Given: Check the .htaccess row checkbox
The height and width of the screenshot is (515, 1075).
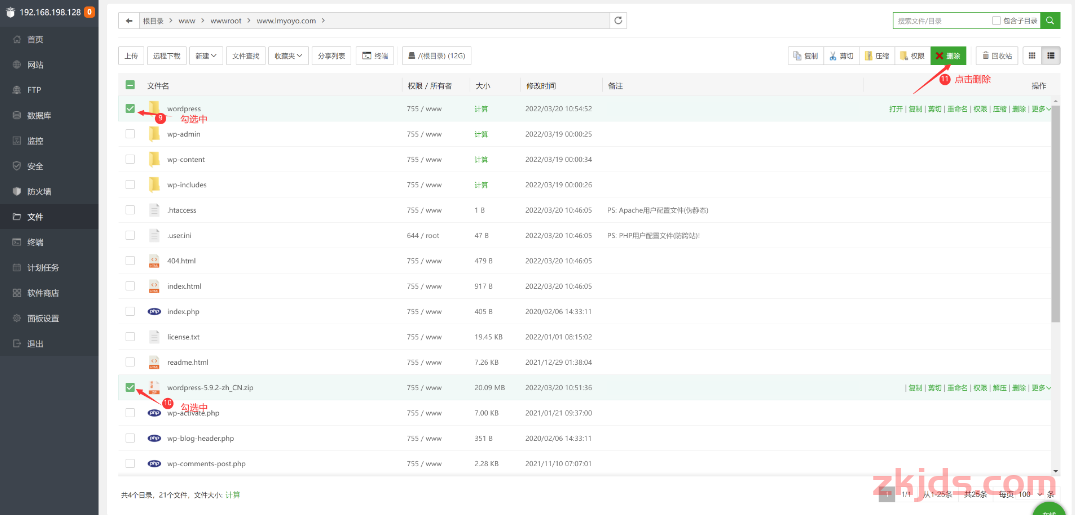Looking at the screenshot, I should click(130, 210).
